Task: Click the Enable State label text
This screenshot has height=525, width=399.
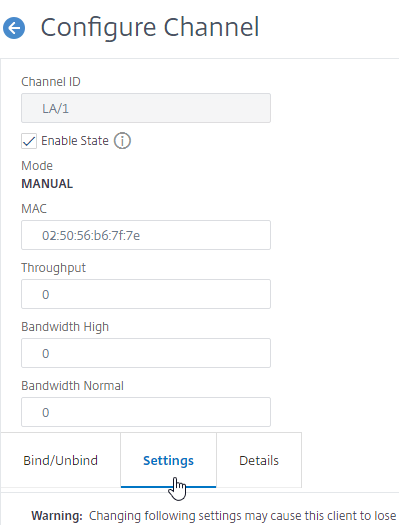Action: pos(75,141)
